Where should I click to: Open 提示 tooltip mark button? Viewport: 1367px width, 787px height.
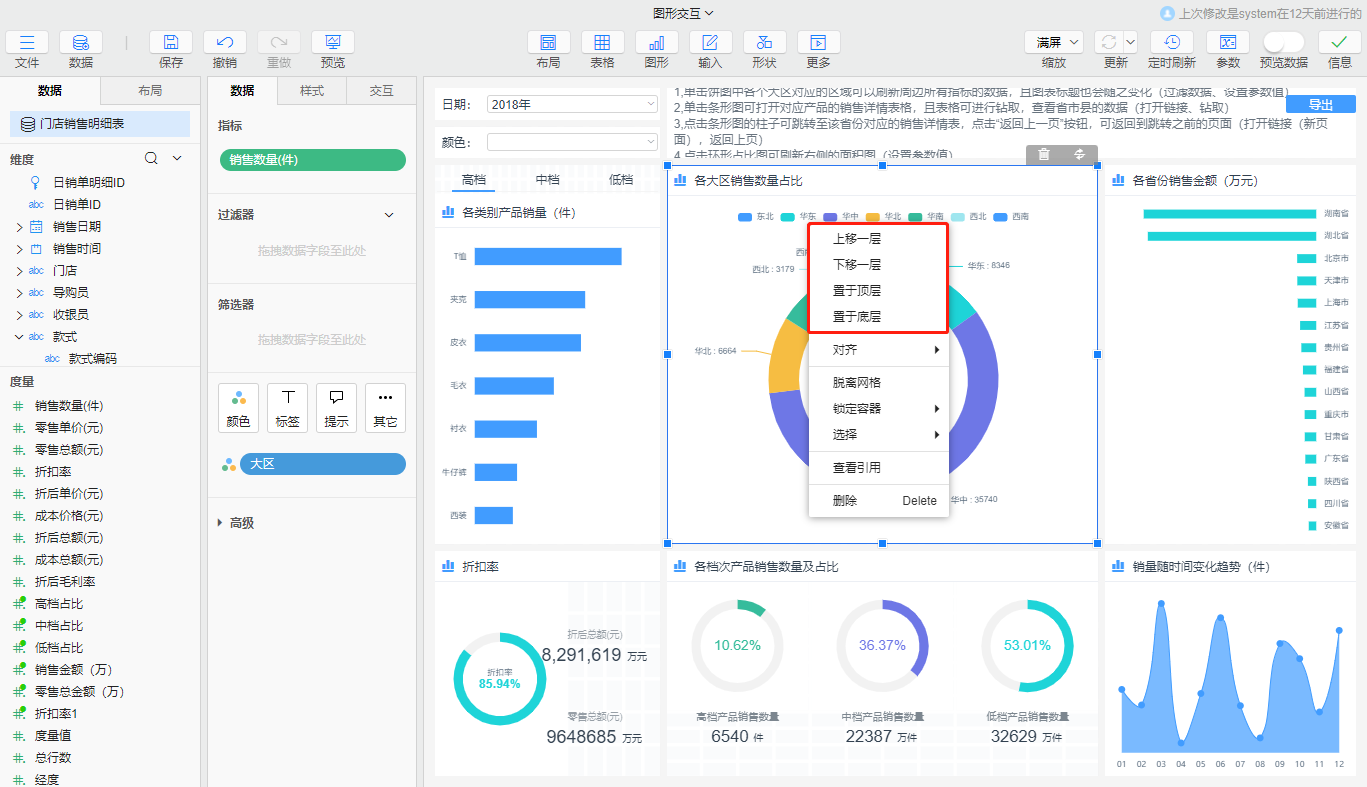pos(336,408)
